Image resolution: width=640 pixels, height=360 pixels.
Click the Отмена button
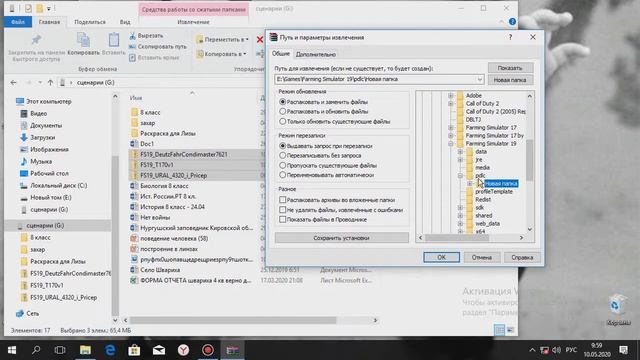click(x=482, y=258)
